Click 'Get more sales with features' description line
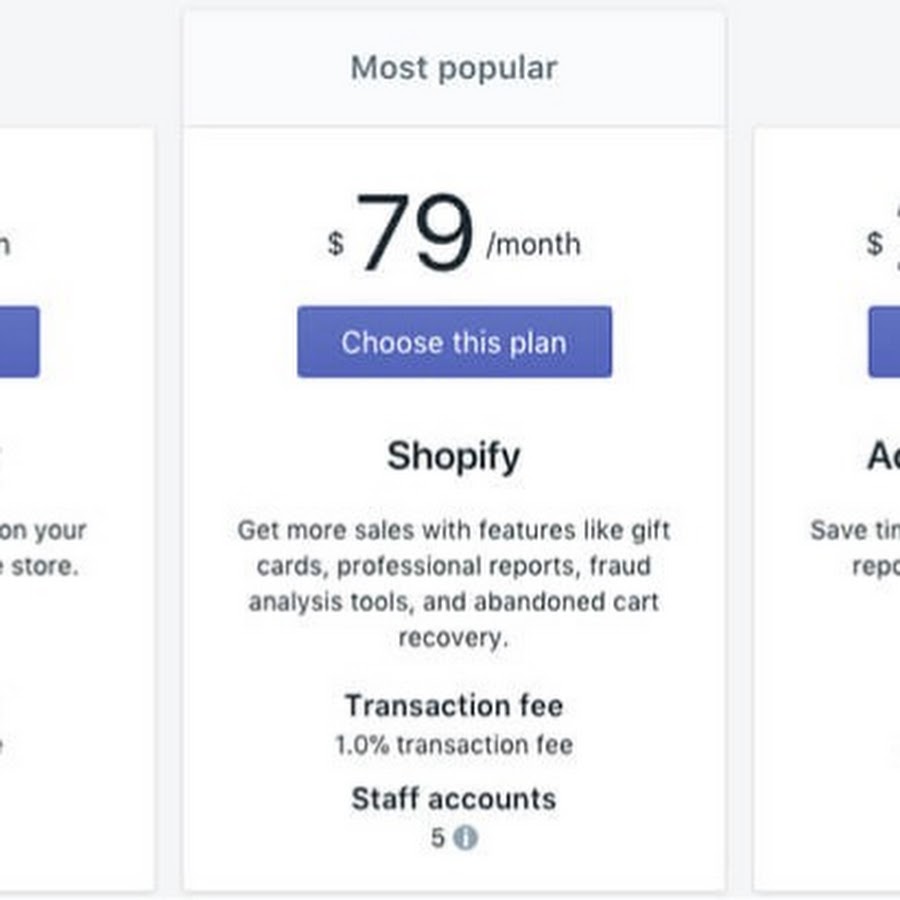900x900 pixels. click(454, 529)
